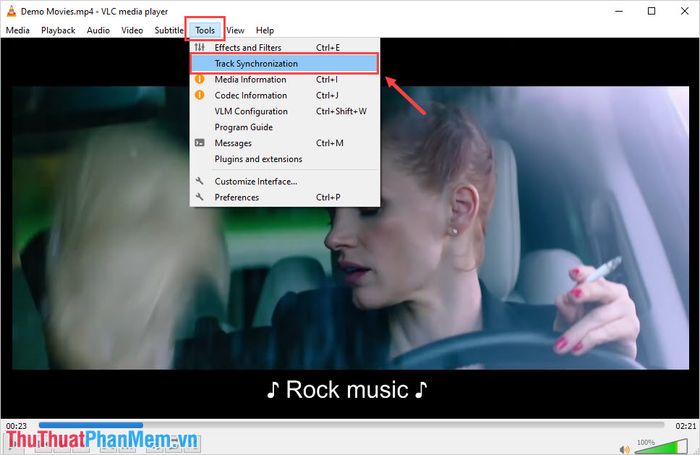Viewport: 700px width, 455px height.
Task: Open Media Information from Tools menu
Action: pyautogui.click(x=285, y=79)
